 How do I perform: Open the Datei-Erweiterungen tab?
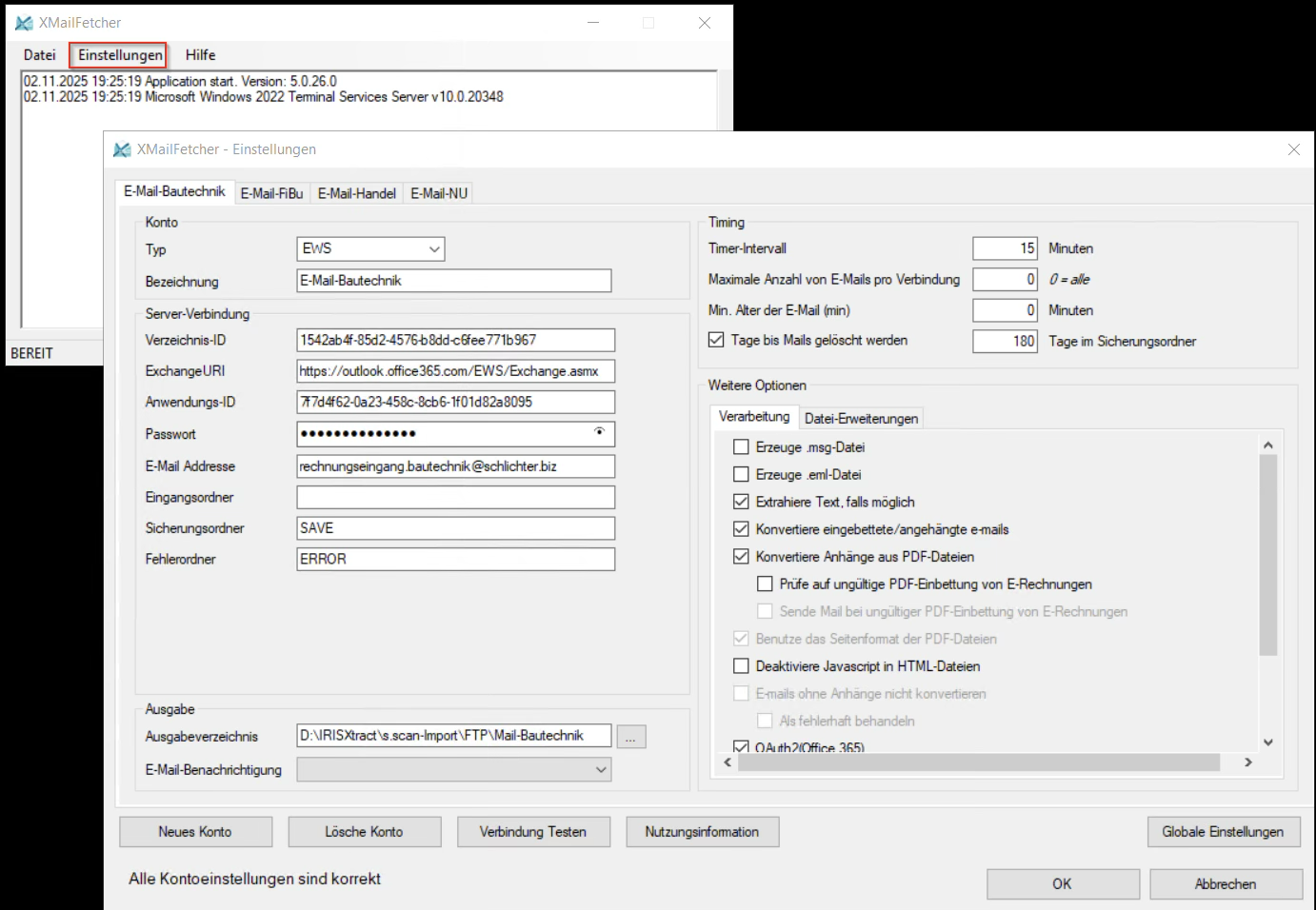pyautogui.click(x=861, y=419)
